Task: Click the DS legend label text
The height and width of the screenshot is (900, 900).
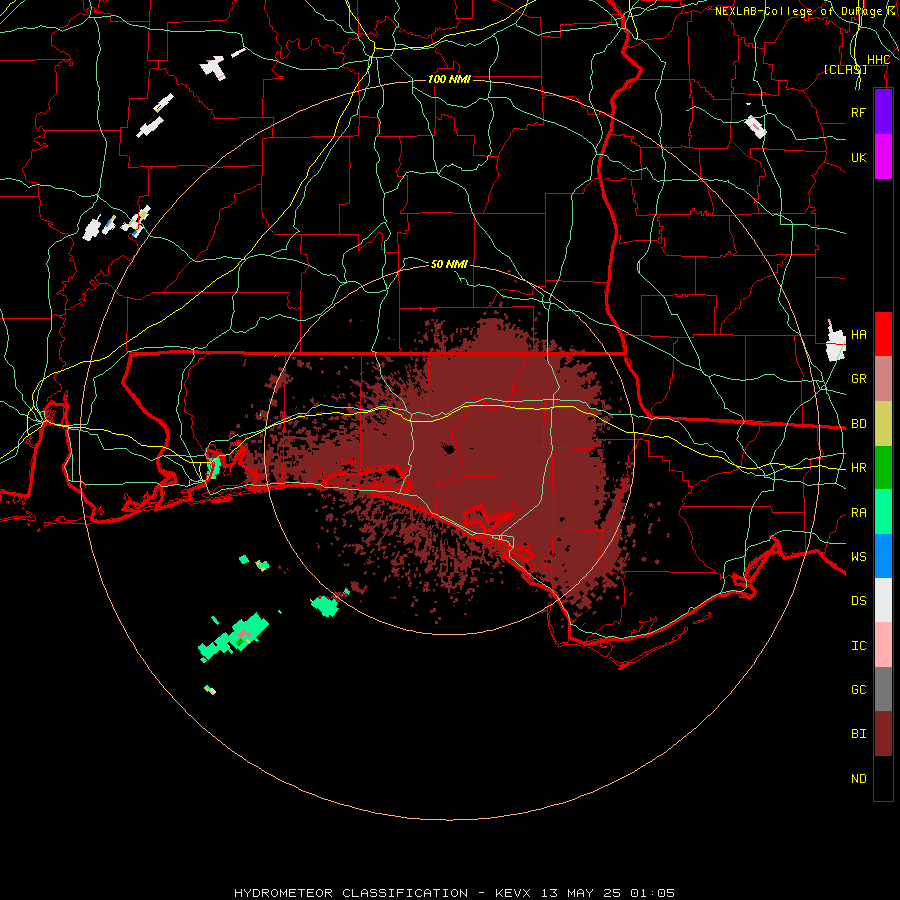Action: pyautogui.click(x=858, y=601)
